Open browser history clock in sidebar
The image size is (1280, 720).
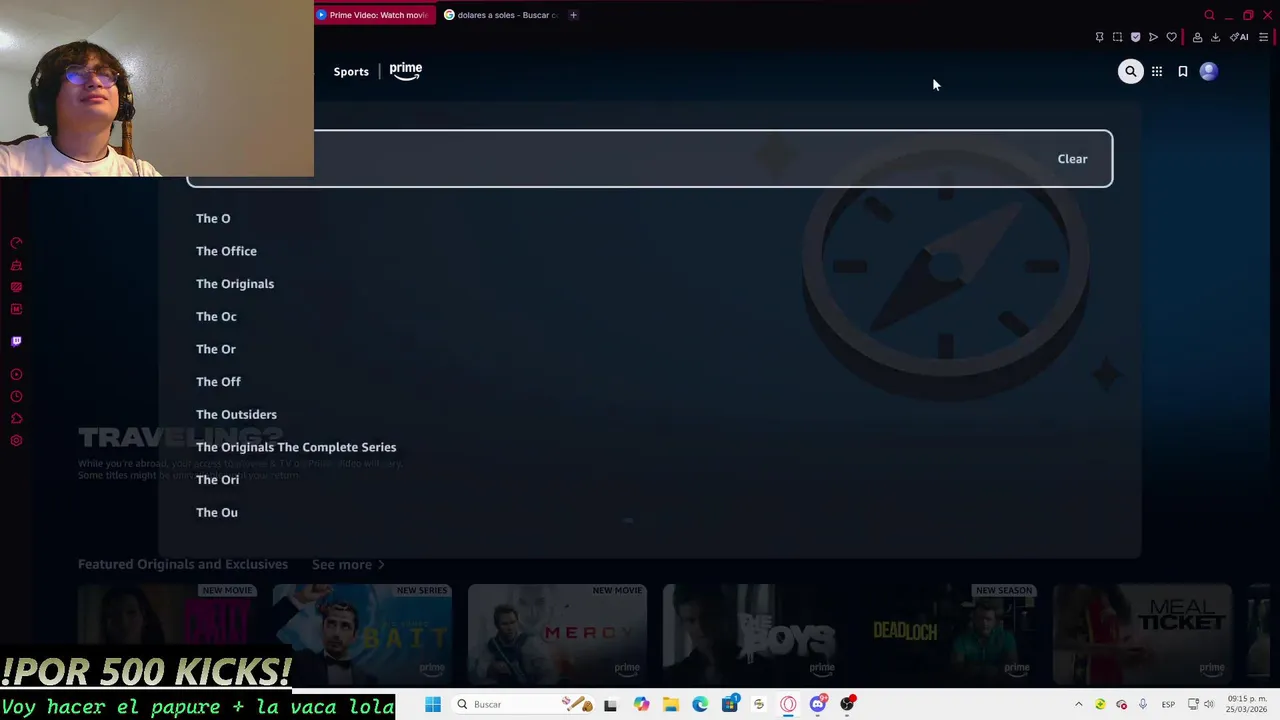point(16,396)
